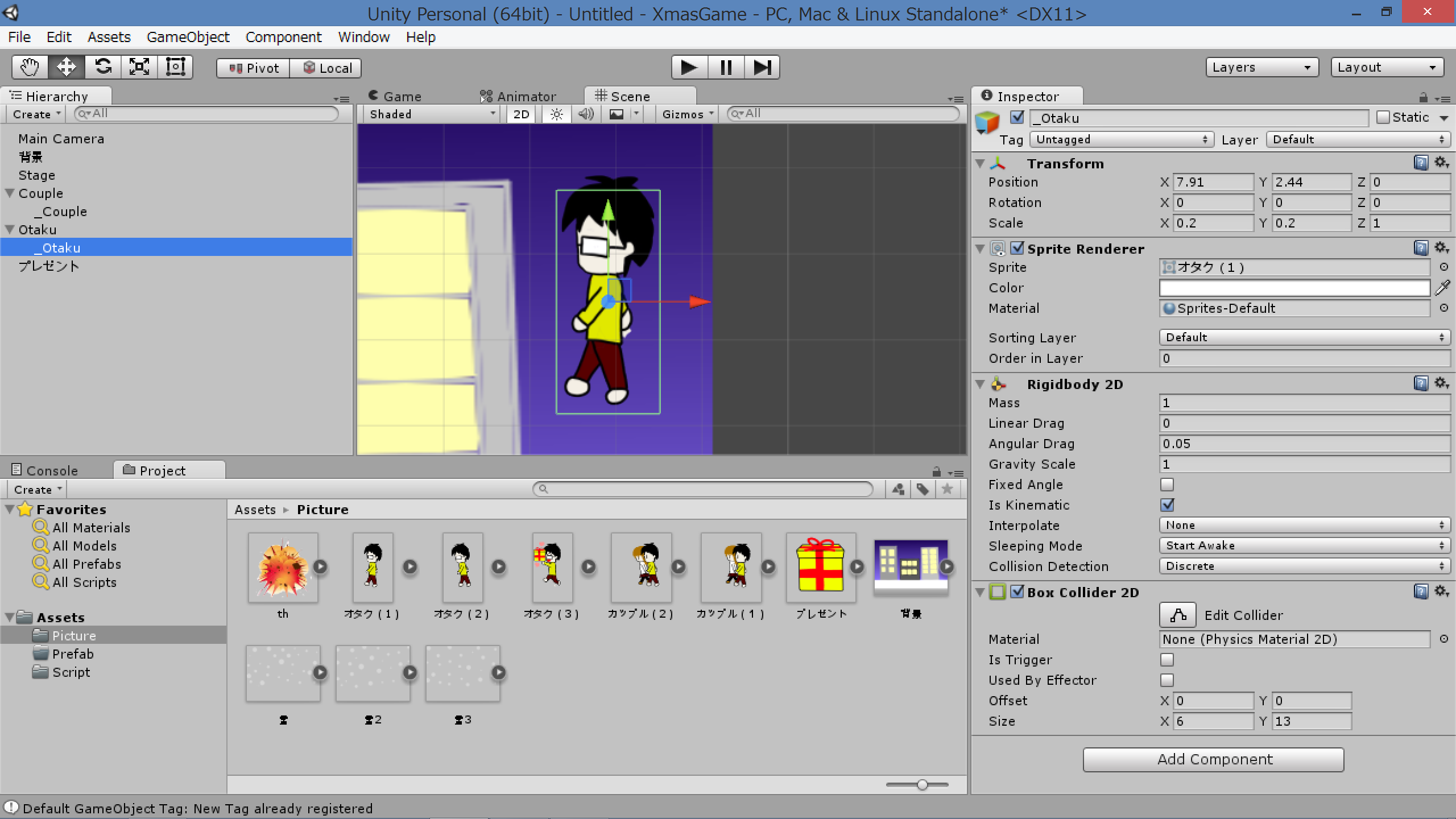Open the Layers dropdown
1456x819 pixels.
click(x=1261, y=67)
